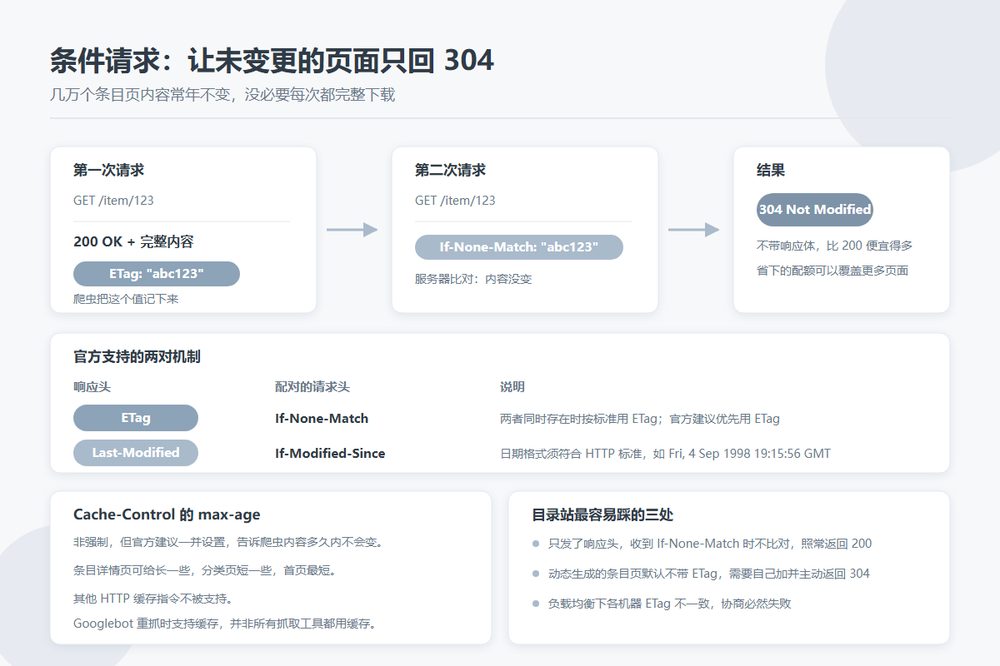Click the line 条目详情页可给长一些
Viewport: 1000px width, 666px height.
[x=205, y=570]
